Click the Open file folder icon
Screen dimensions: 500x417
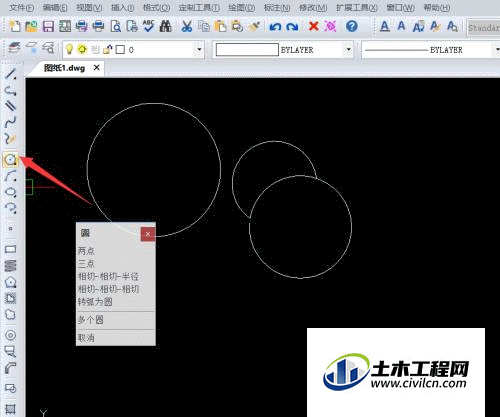pos(31,26)
